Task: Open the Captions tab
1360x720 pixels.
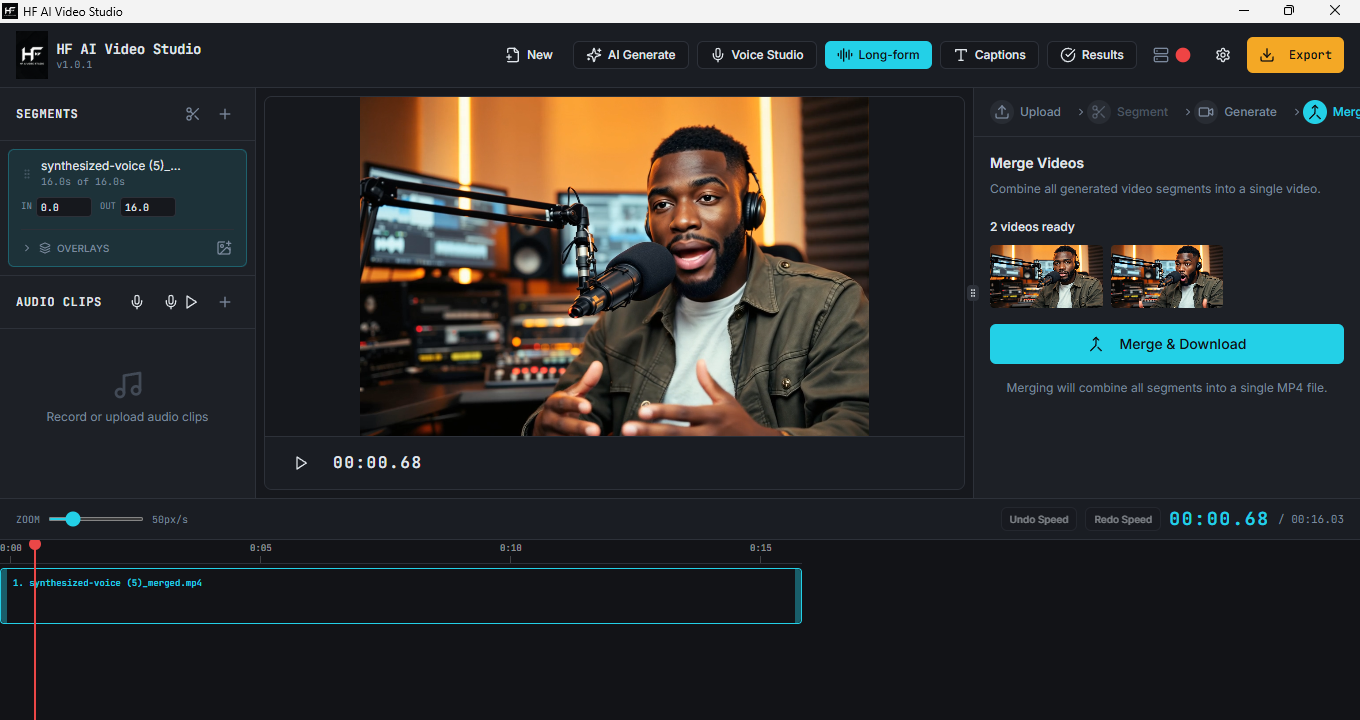Action: [990, 55]
